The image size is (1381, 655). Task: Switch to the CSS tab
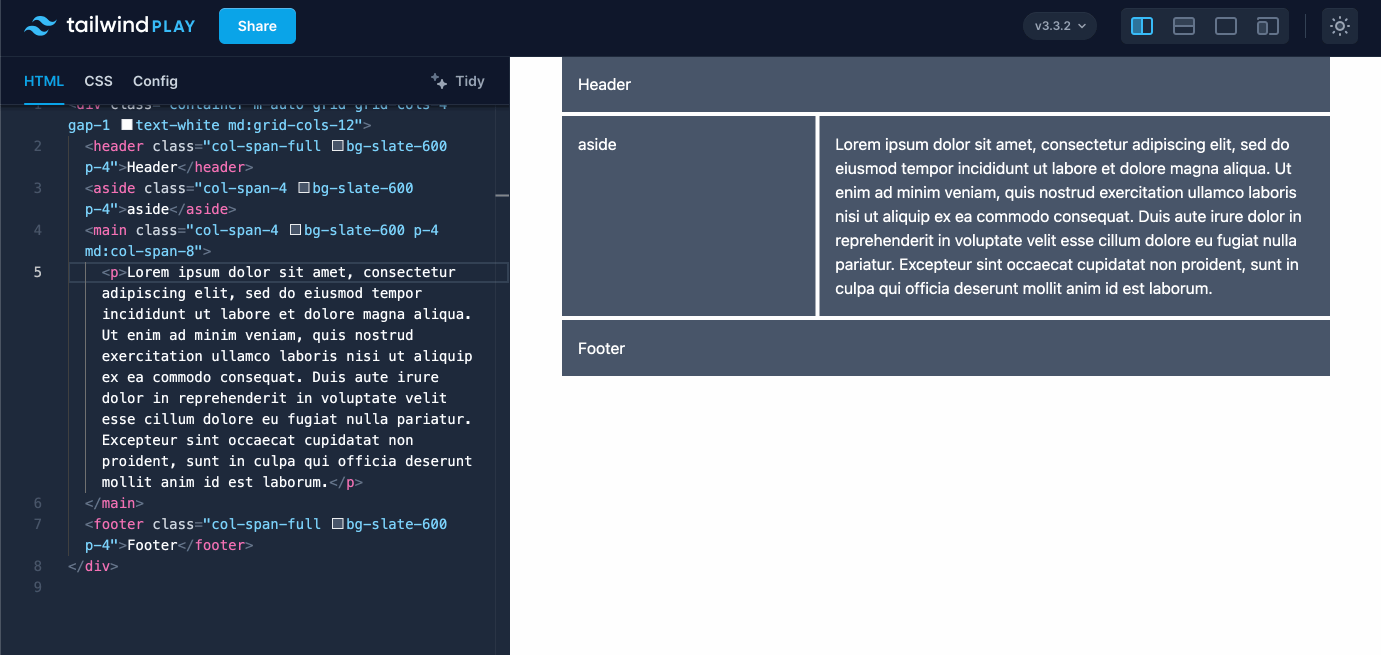click(98, 81)
